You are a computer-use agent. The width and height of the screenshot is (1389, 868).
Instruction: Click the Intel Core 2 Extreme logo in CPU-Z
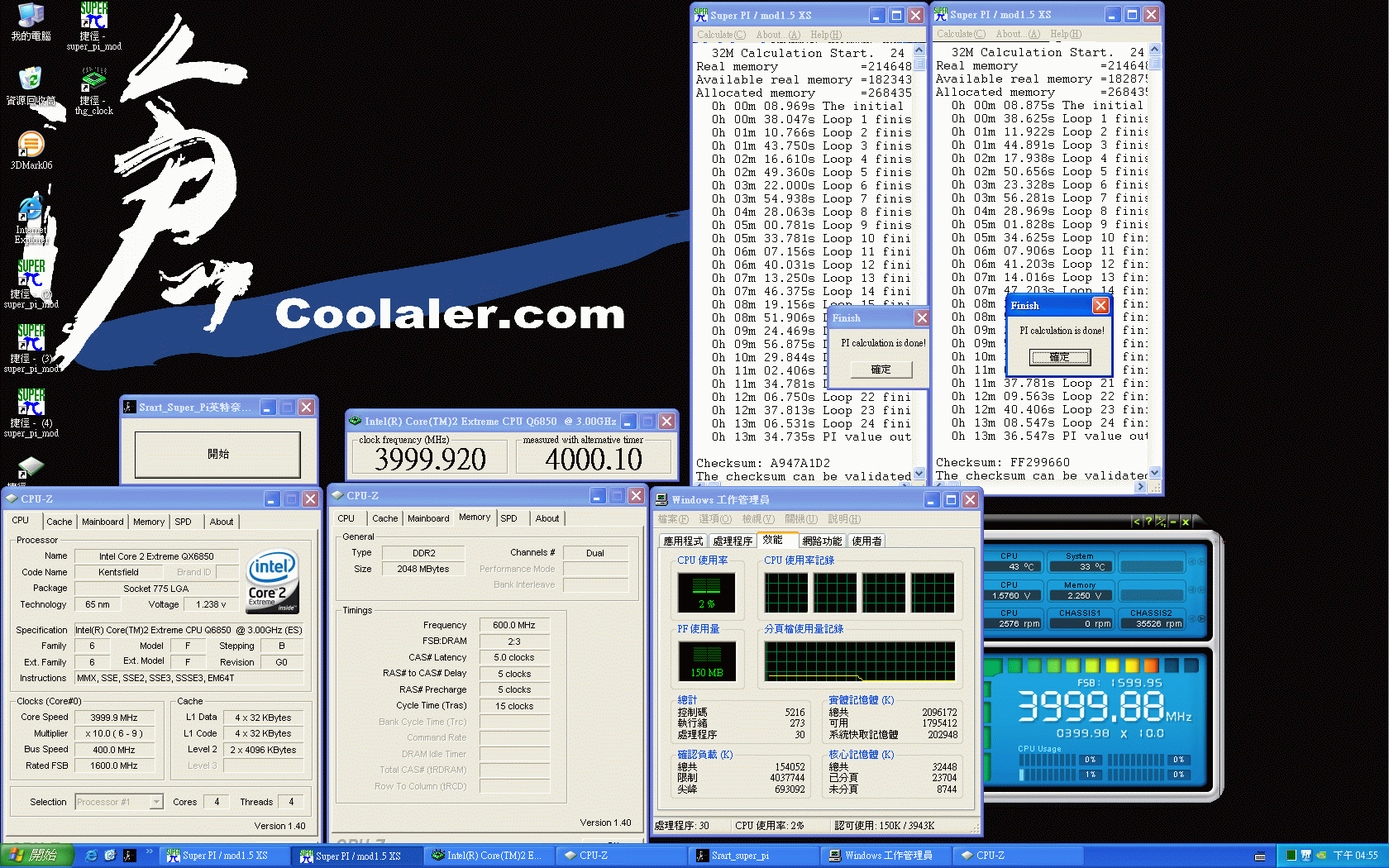pyautogui.click(x=272, y=581)
